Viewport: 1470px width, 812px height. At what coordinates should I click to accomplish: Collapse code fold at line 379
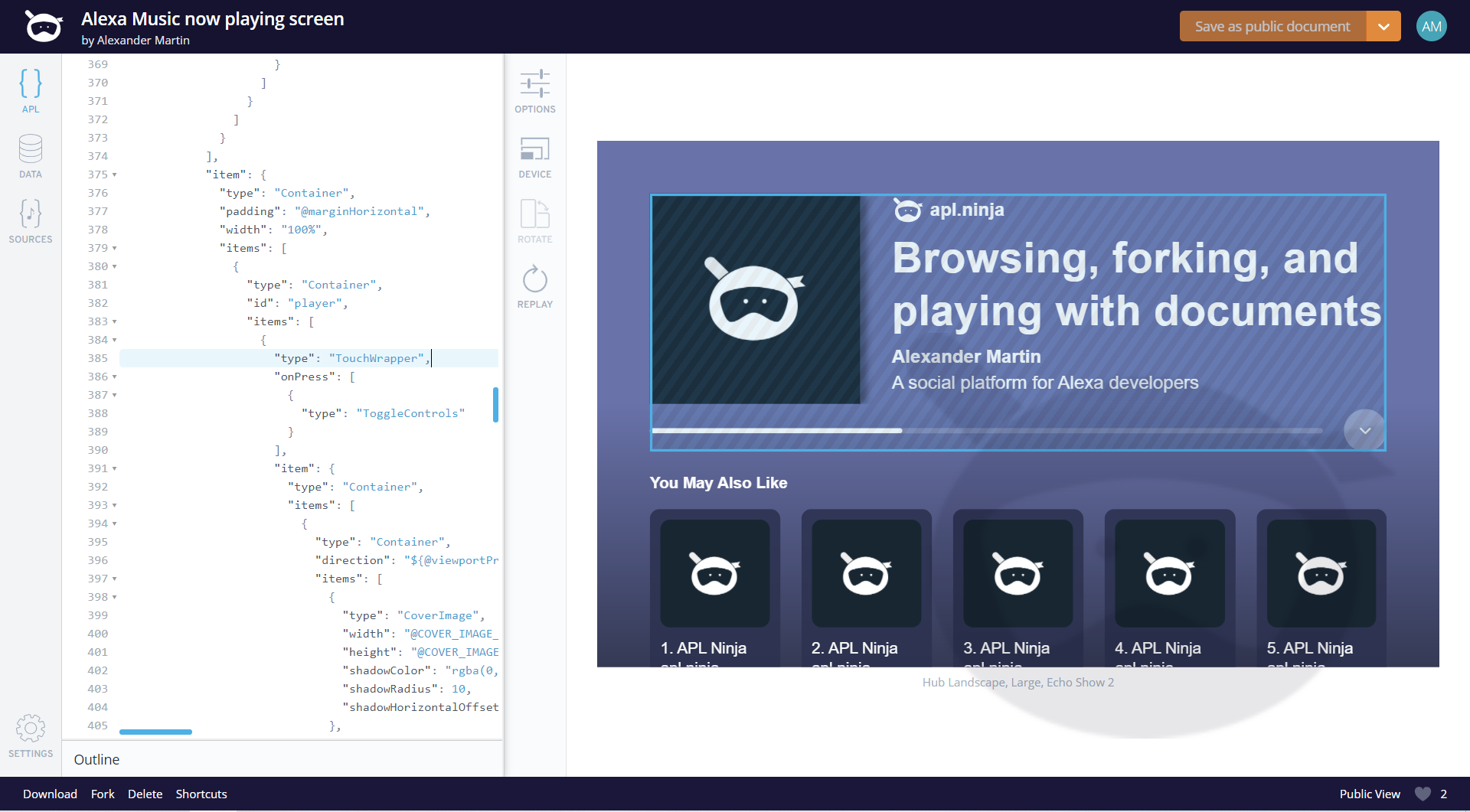(115, 248)
